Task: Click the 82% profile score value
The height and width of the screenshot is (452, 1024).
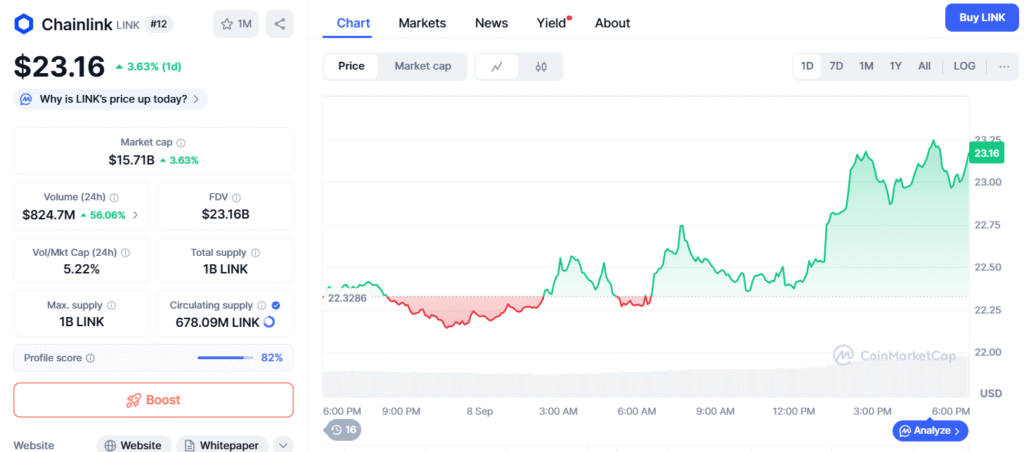Action: click(272, 358)
